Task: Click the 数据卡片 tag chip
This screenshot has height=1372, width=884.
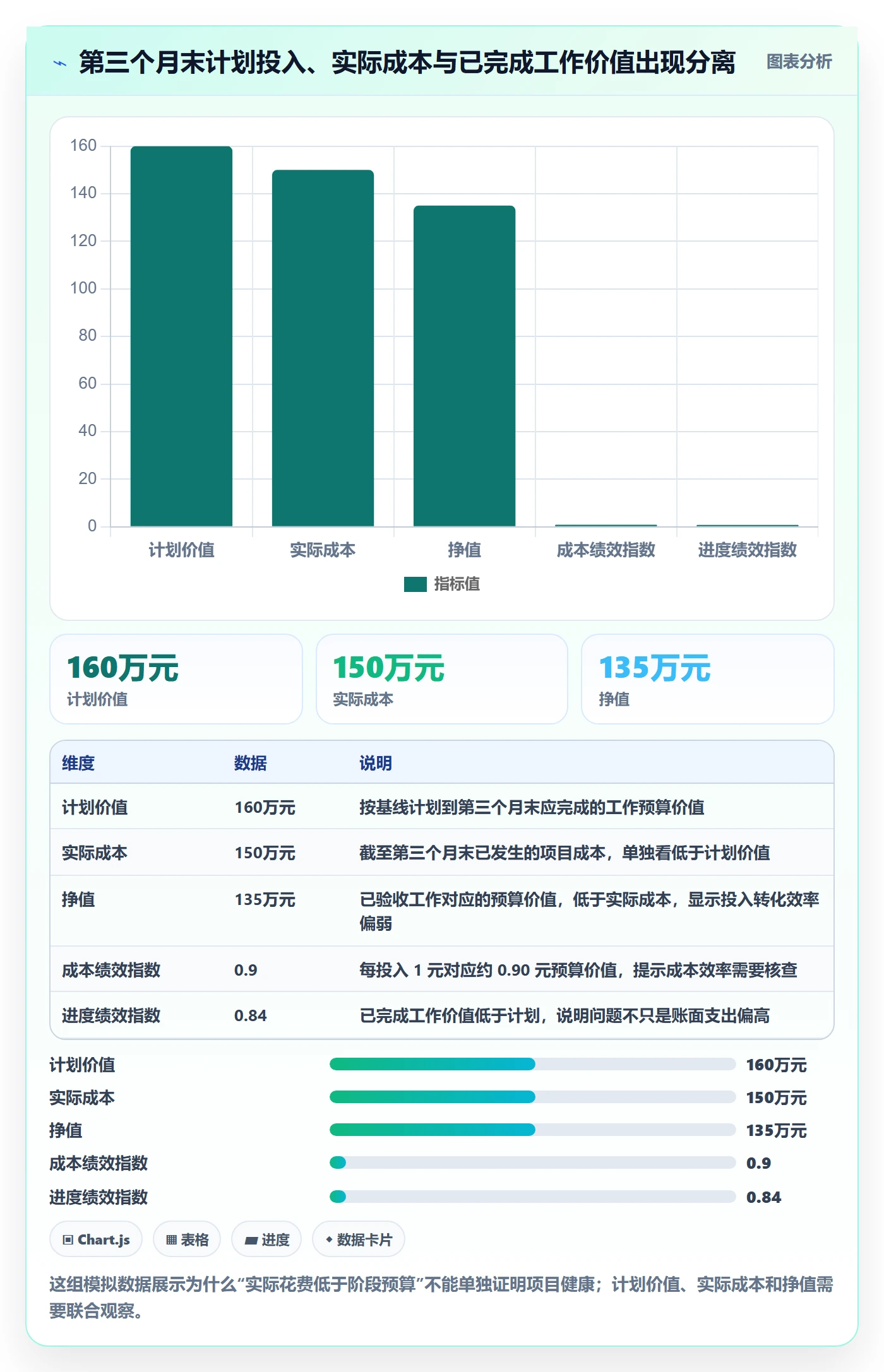Action: pyautogui.click(x=359, y=1239)
